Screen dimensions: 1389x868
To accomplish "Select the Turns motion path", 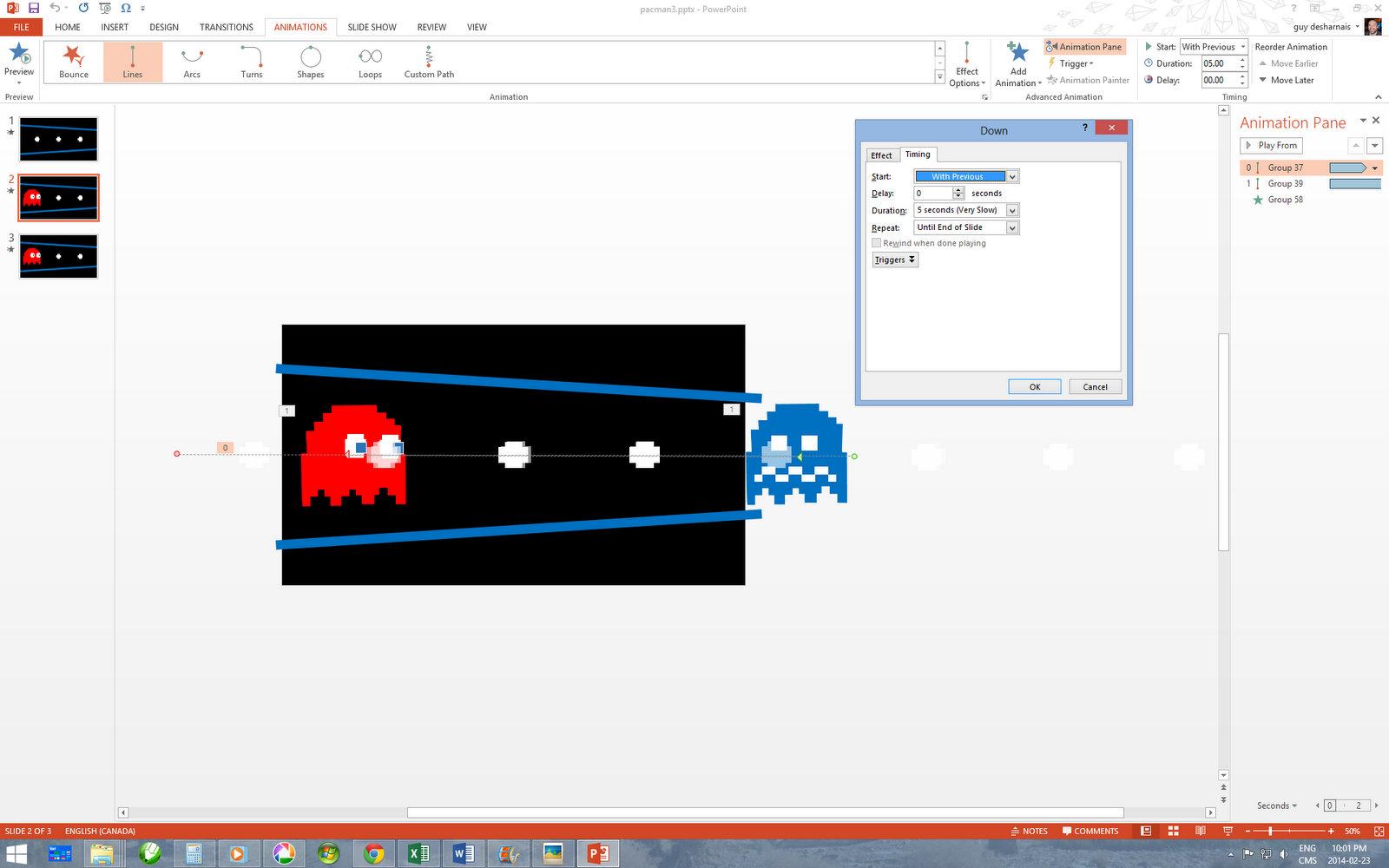I will [x=252, y=62].
